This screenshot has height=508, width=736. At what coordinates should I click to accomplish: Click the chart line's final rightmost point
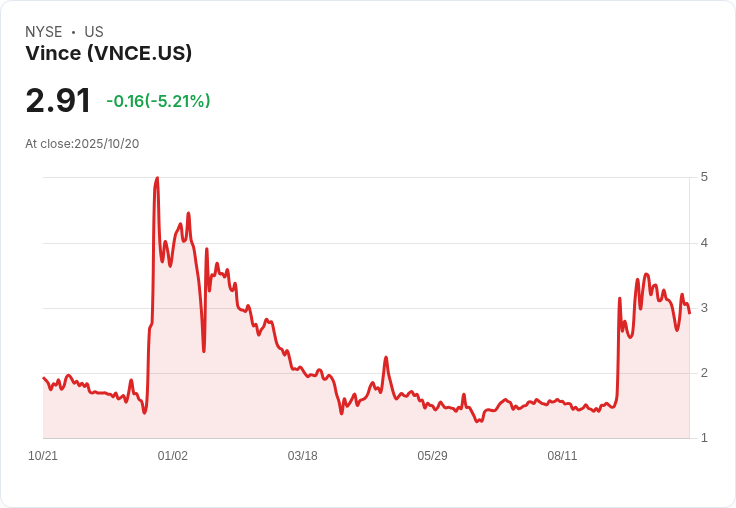click(689, 313)
